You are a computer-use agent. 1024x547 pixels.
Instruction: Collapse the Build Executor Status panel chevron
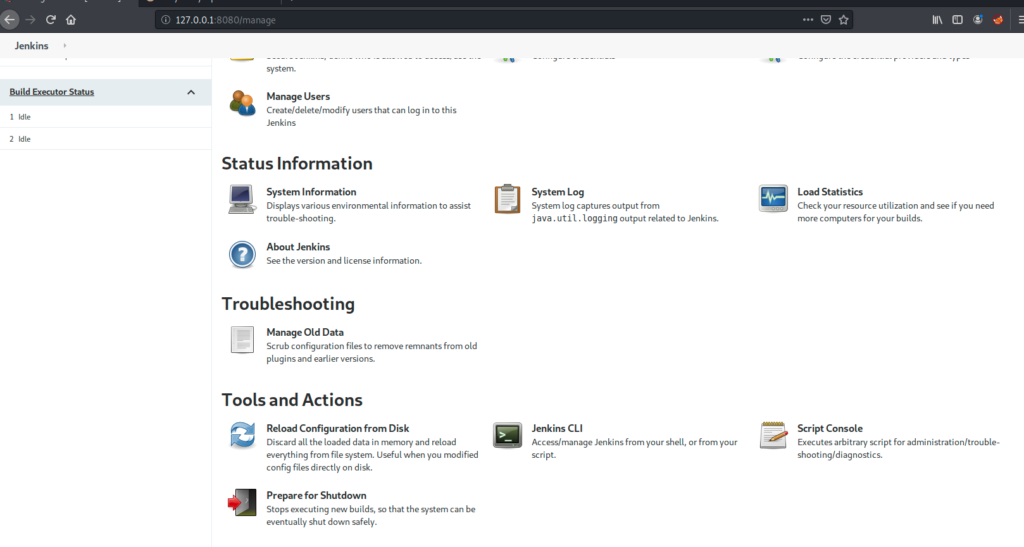[x=191, y=92]
